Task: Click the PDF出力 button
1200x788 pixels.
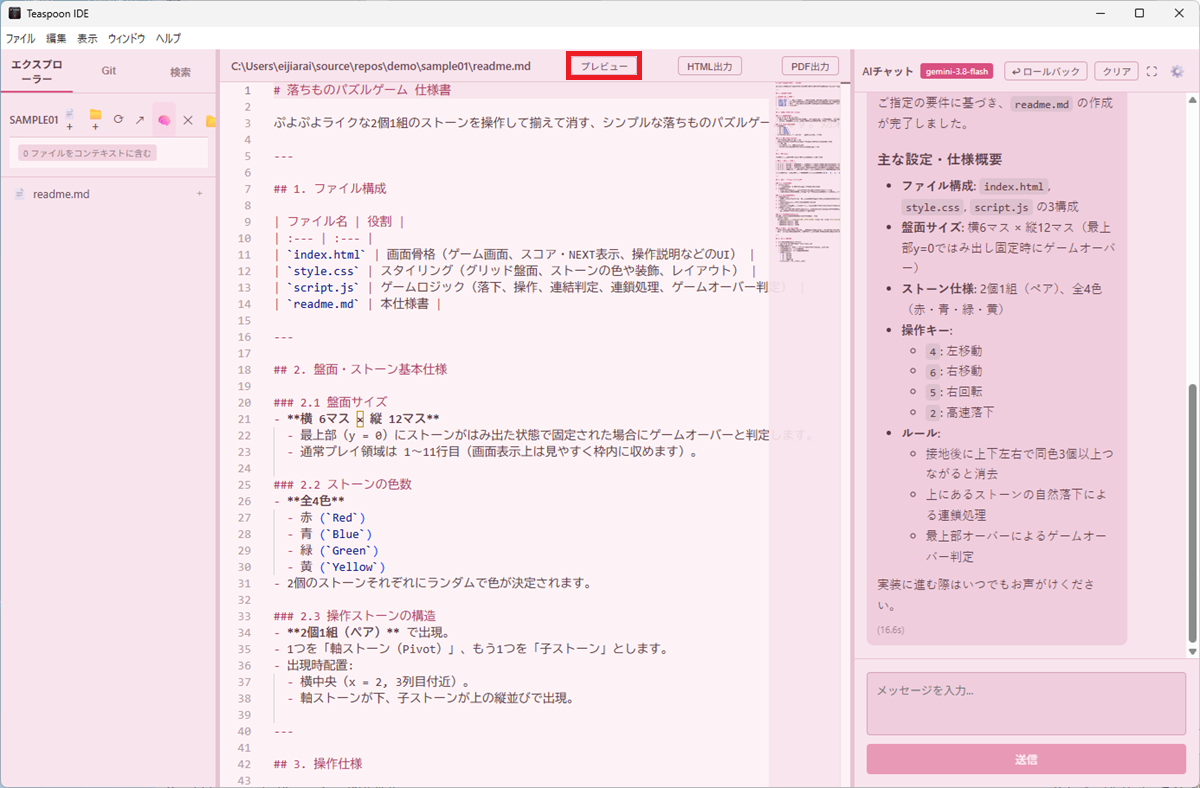Action: [810, 66]
